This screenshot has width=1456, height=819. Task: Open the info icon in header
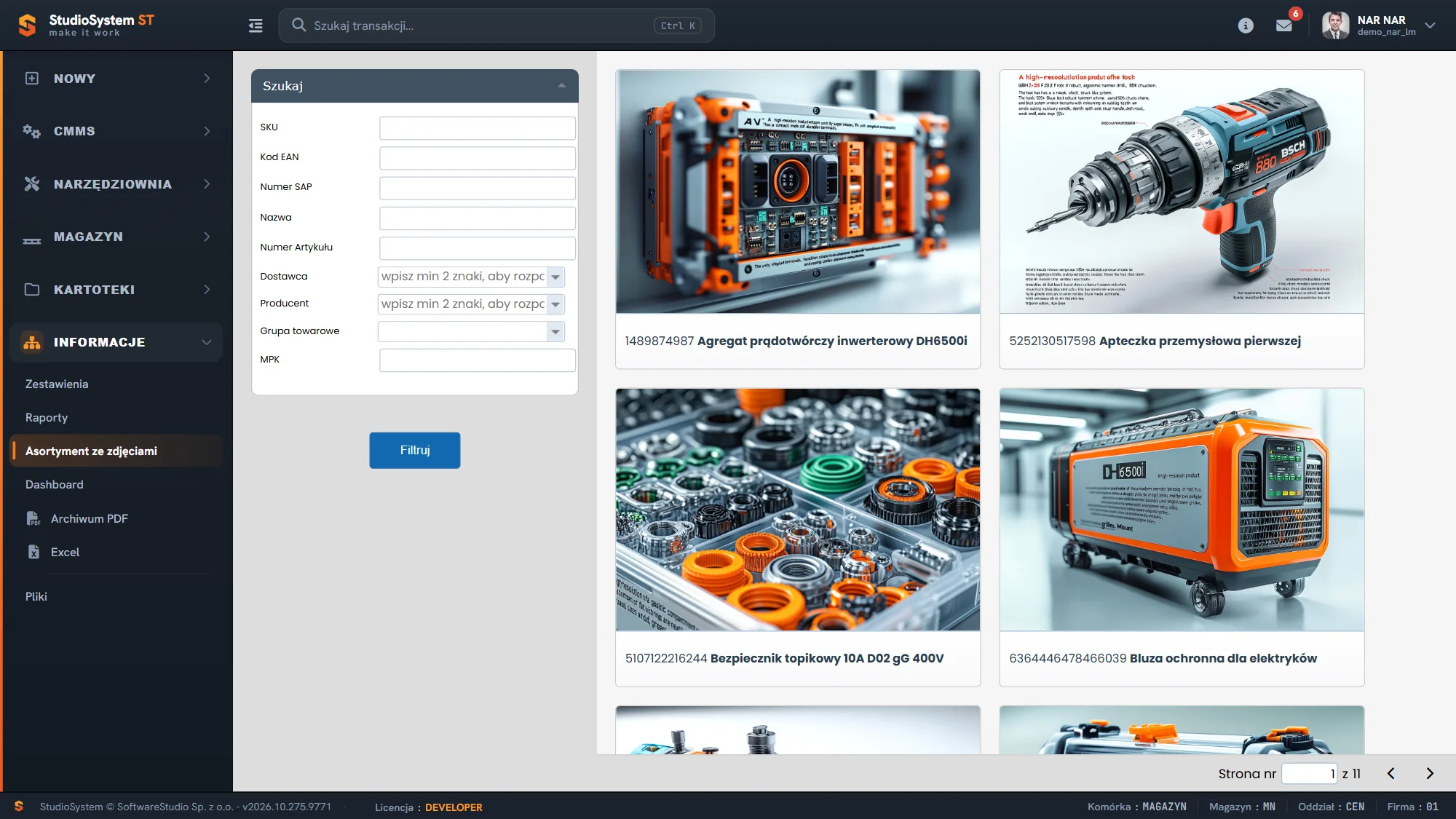pos(1246,25)
